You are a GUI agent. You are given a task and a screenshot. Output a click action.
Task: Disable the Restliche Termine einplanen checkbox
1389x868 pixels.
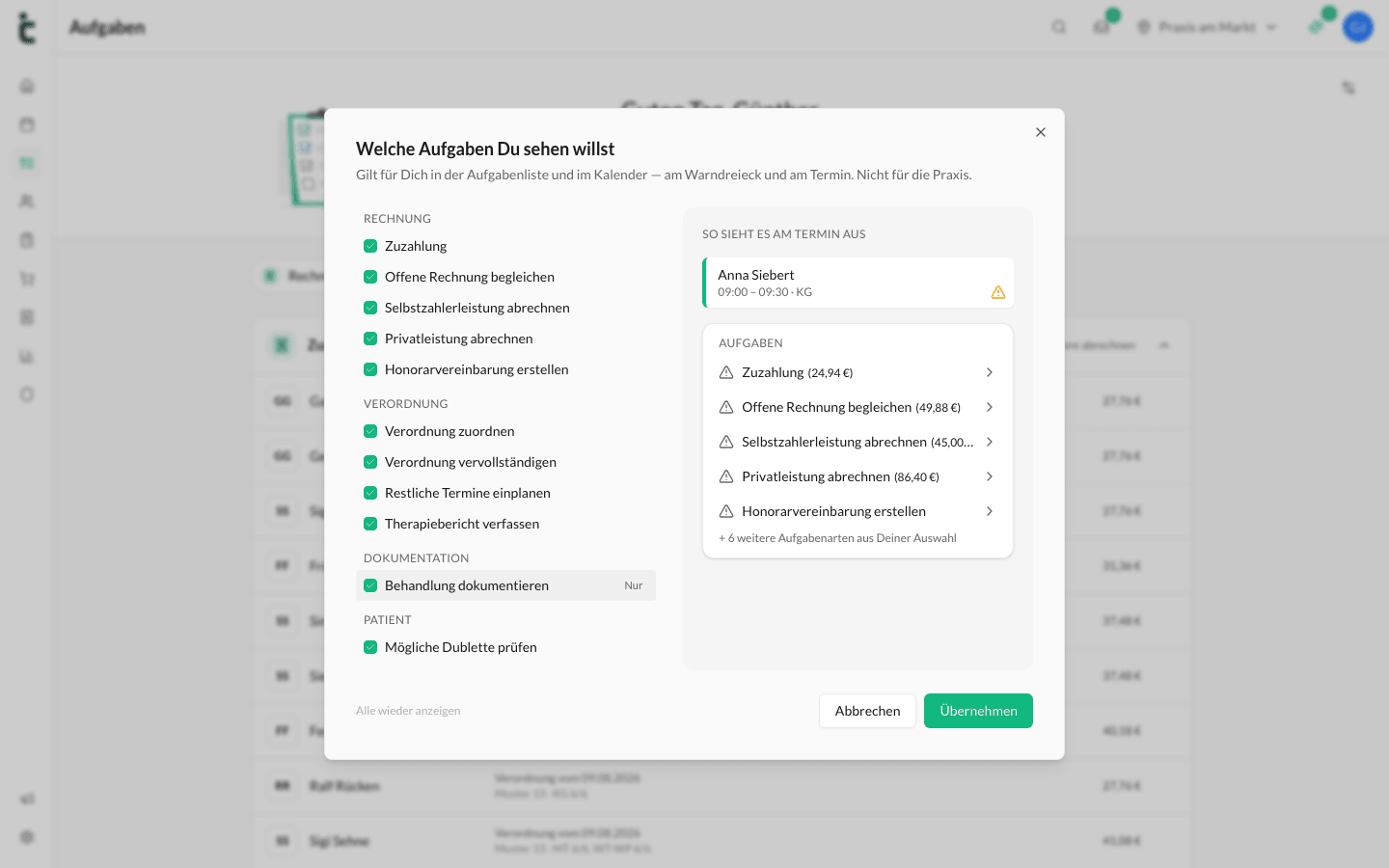click(x=370, y=493)
